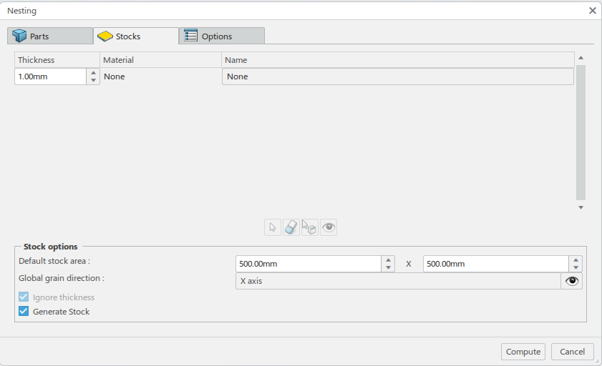Click the stock list vertical scrollbar thumb
602x366 pixels.
coord(581,132)
